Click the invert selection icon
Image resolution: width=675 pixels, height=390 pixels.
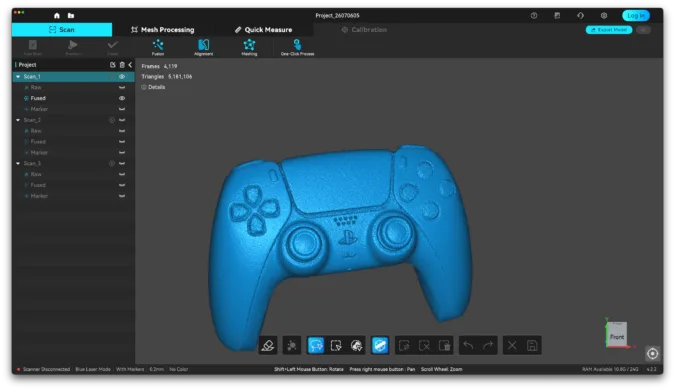pos(404,345)
